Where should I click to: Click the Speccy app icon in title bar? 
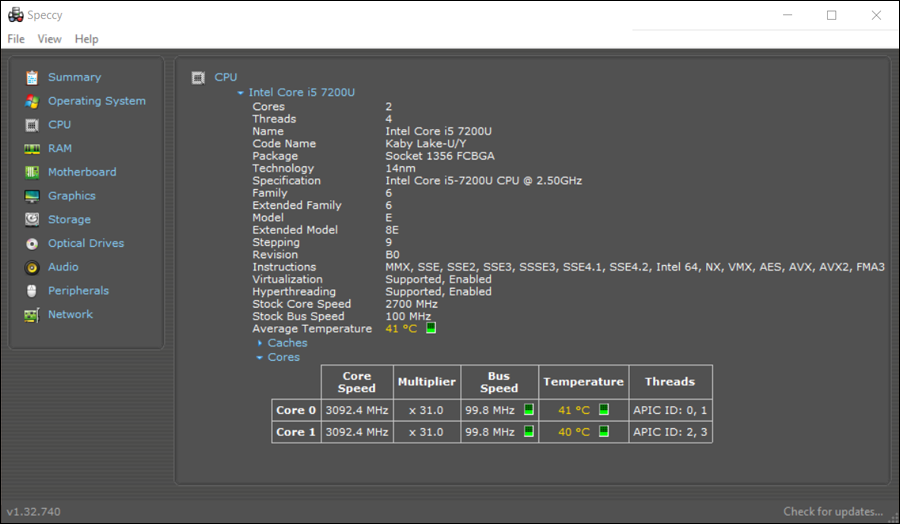[15, 15]
